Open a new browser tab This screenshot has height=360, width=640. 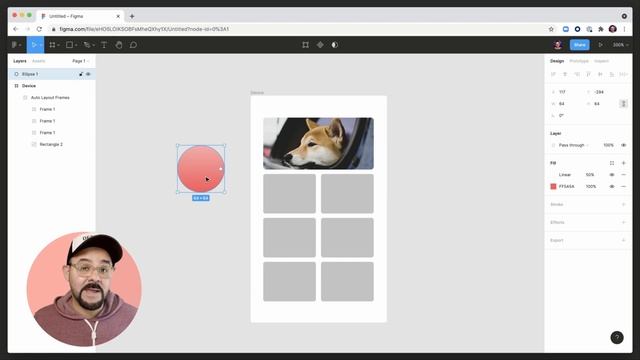pyautogui.click(x=132, y=16)
